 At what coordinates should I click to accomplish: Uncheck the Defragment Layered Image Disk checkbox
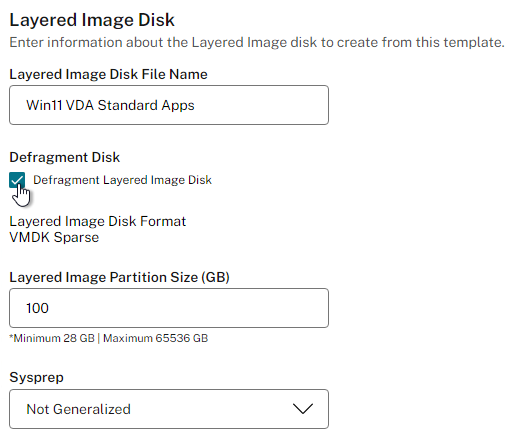17,180
